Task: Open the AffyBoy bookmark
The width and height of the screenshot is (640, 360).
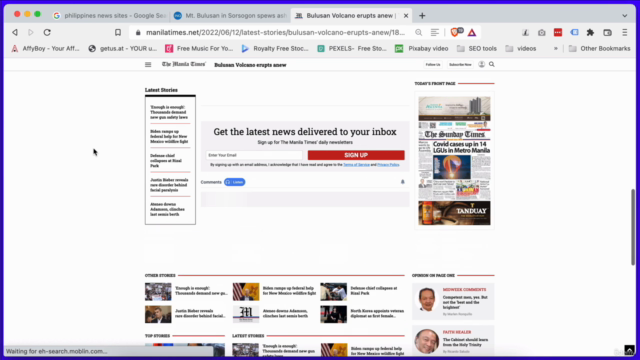Action: point(45,48)
